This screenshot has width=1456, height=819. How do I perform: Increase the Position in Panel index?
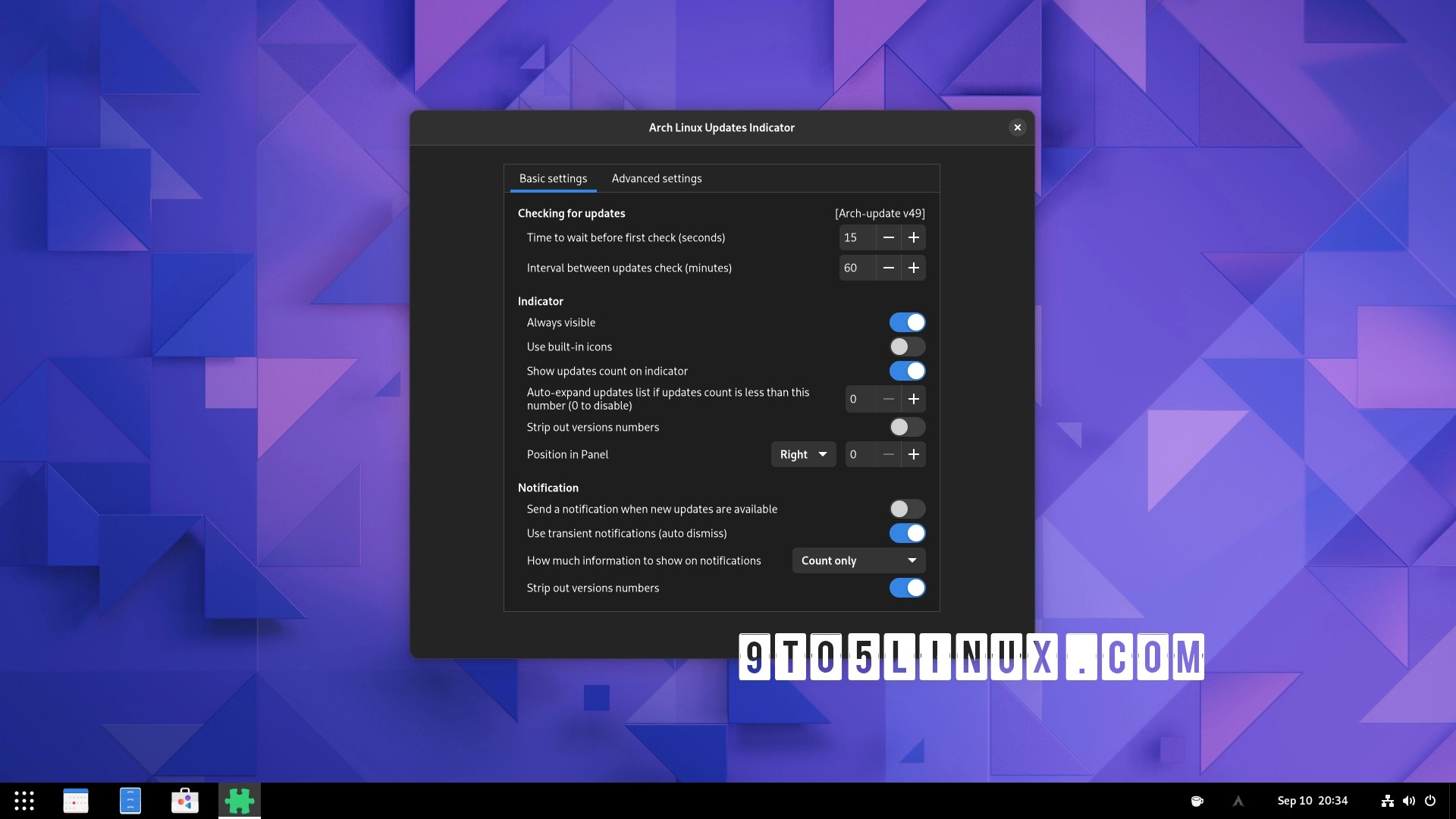point(914,454)
